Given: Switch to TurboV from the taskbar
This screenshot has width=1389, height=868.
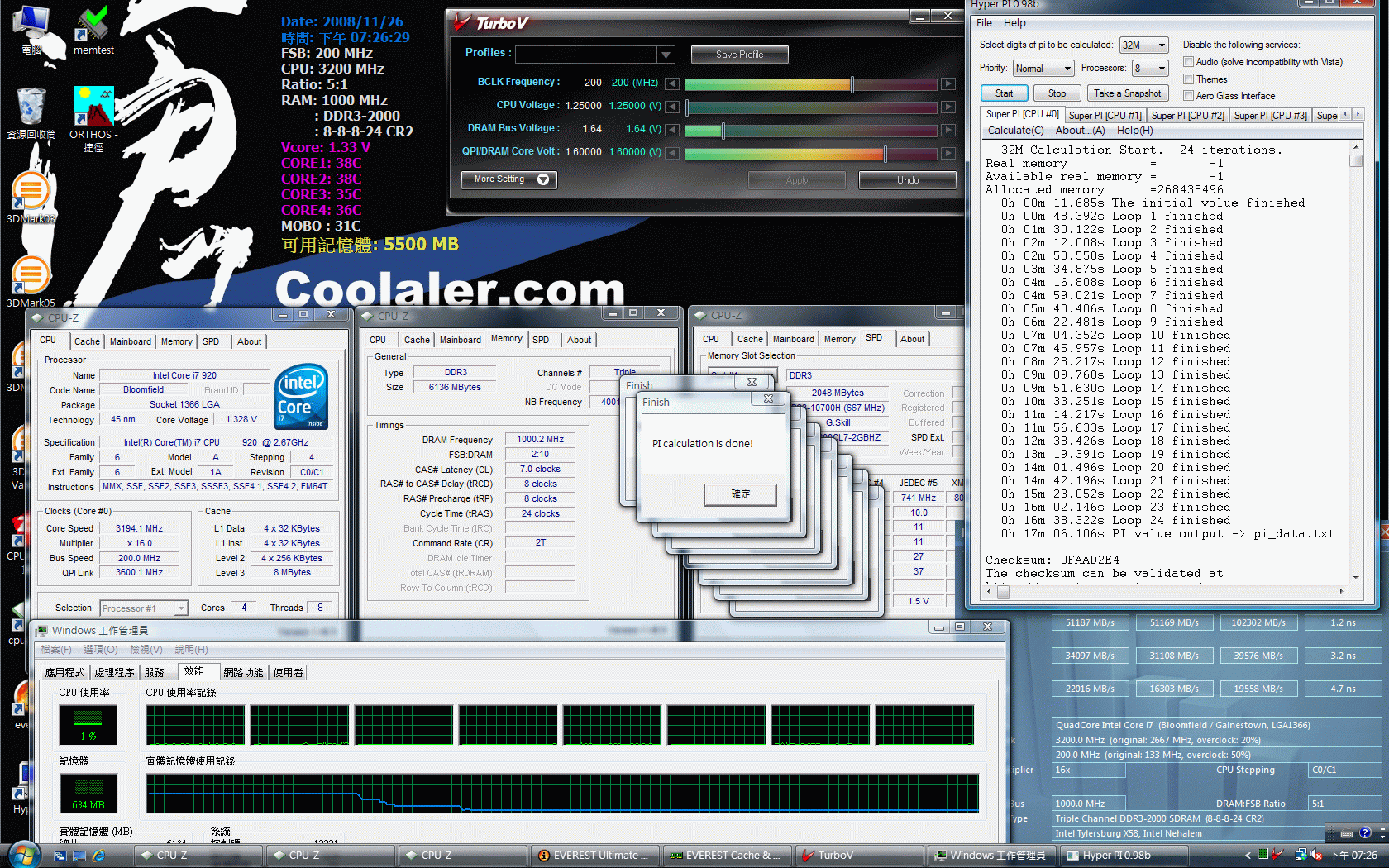Looking at the screenshot, I should (x=858, y=856).
